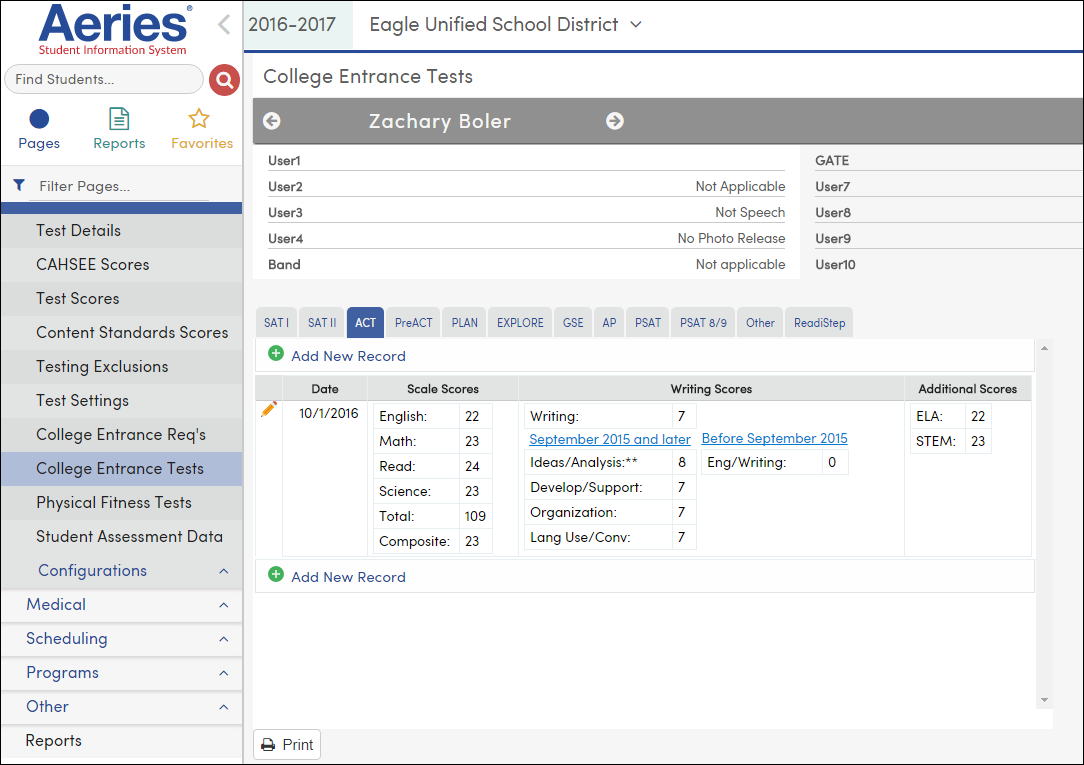The width and height of the screenshot is (1084, 765).
Task: Switch to the SAT I tab
Action: tap(275, 322)
